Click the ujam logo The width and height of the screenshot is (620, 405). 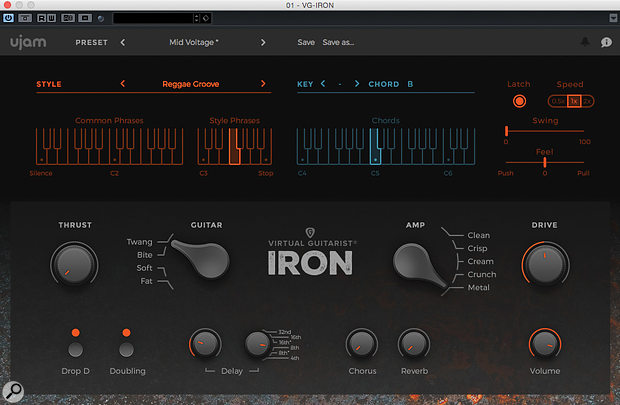point(28,42)
